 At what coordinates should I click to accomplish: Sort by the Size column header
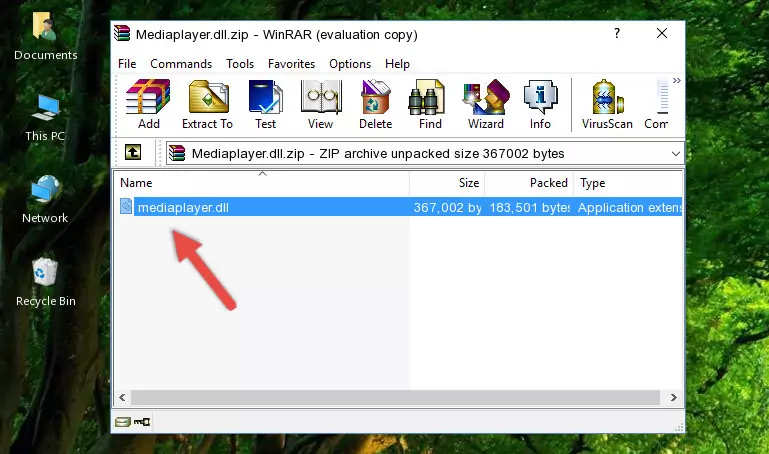coord(447,183)
